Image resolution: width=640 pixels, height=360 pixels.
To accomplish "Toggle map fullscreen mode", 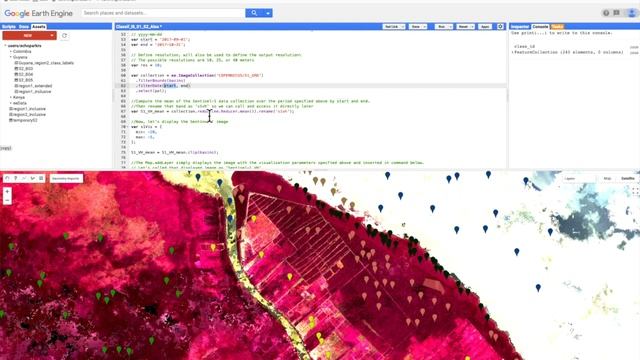I will (x=635, y=191).
